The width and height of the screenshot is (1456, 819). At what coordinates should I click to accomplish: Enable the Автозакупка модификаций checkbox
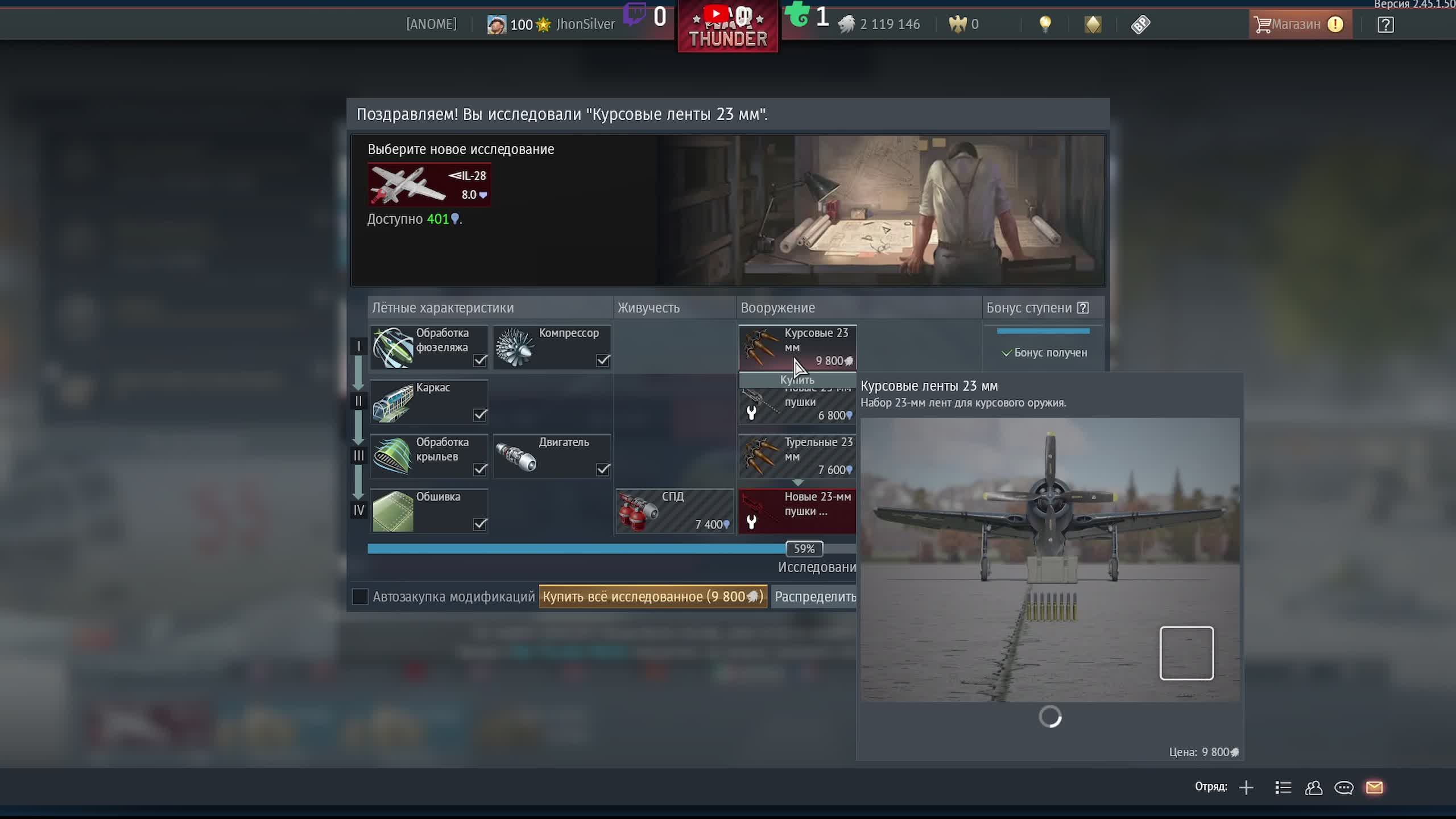coord(360,597)
